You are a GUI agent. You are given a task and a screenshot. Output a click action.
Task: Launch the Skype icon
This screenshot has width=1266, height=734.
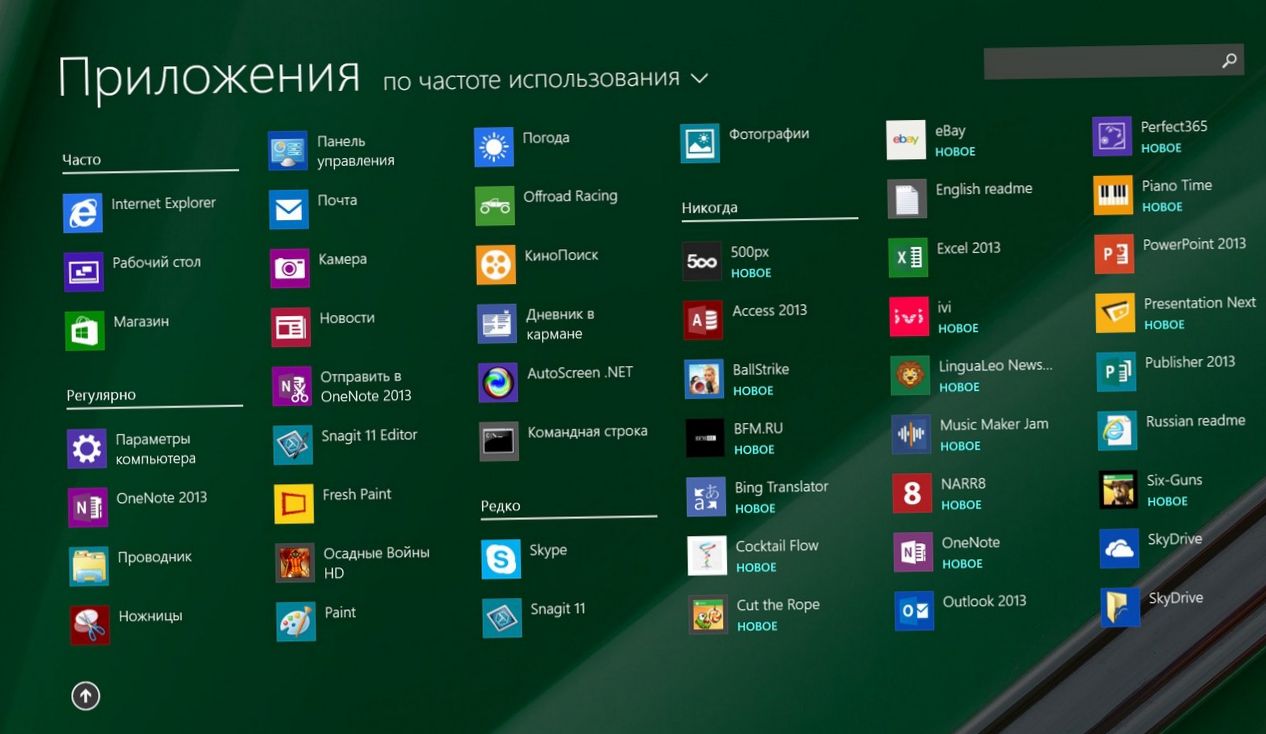pos(501,559)
